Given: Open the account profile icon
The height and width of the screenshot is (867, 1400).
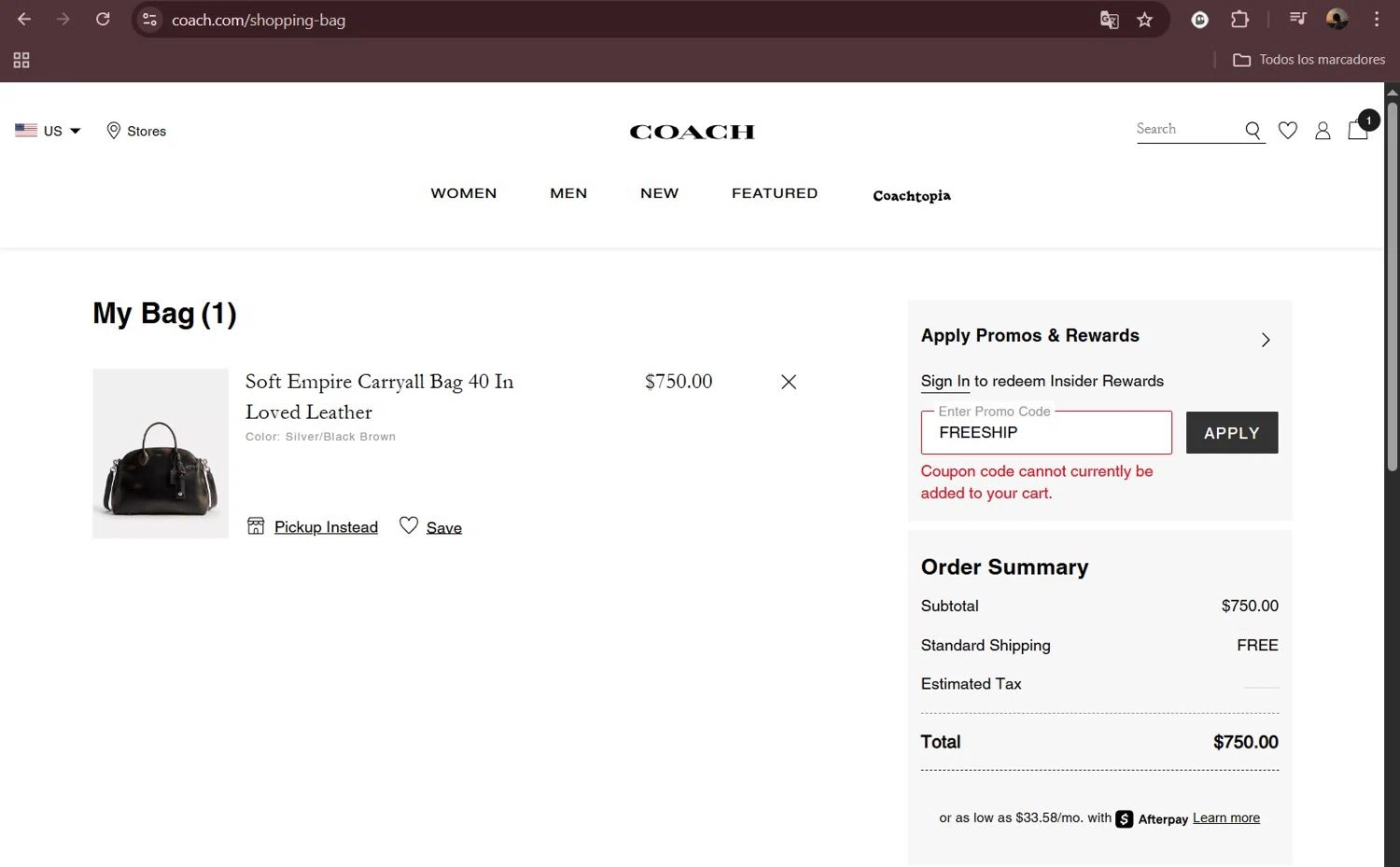Looking at the screenshot, I should (x=1323, y=131).
